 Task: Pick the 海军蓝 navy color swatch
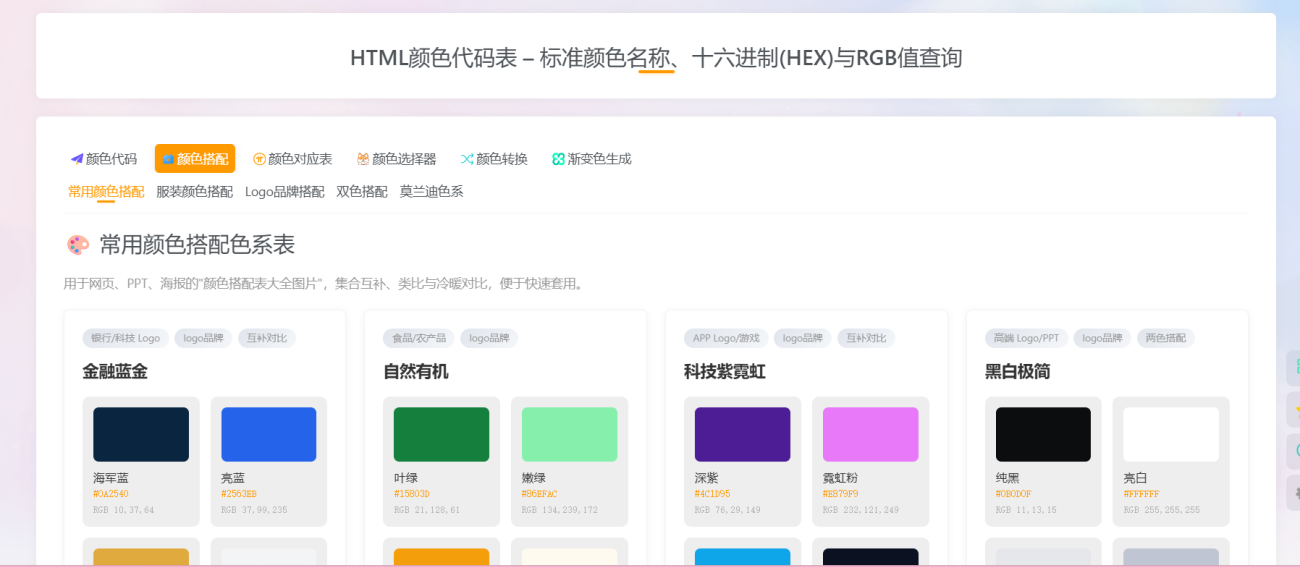click(x=141, y=434)
